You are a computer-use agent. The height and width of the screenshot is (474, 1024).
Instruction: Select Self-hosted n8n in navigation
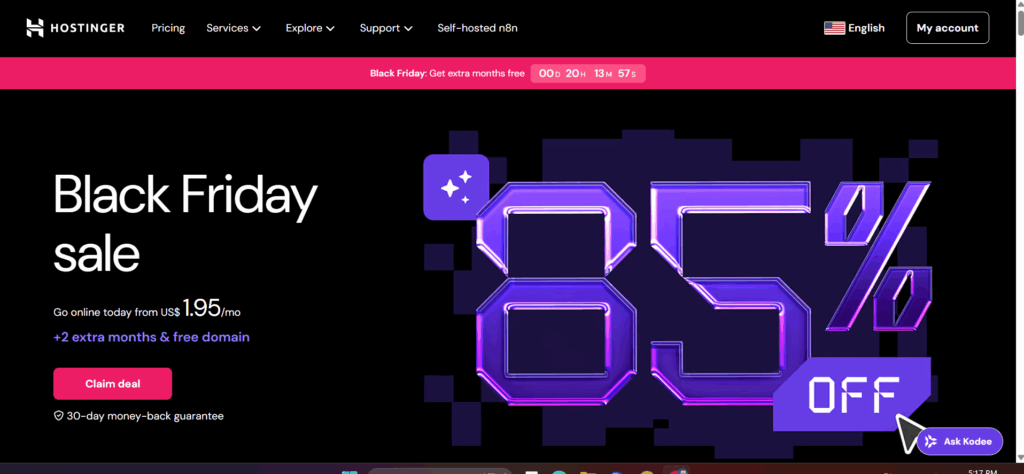477,28
